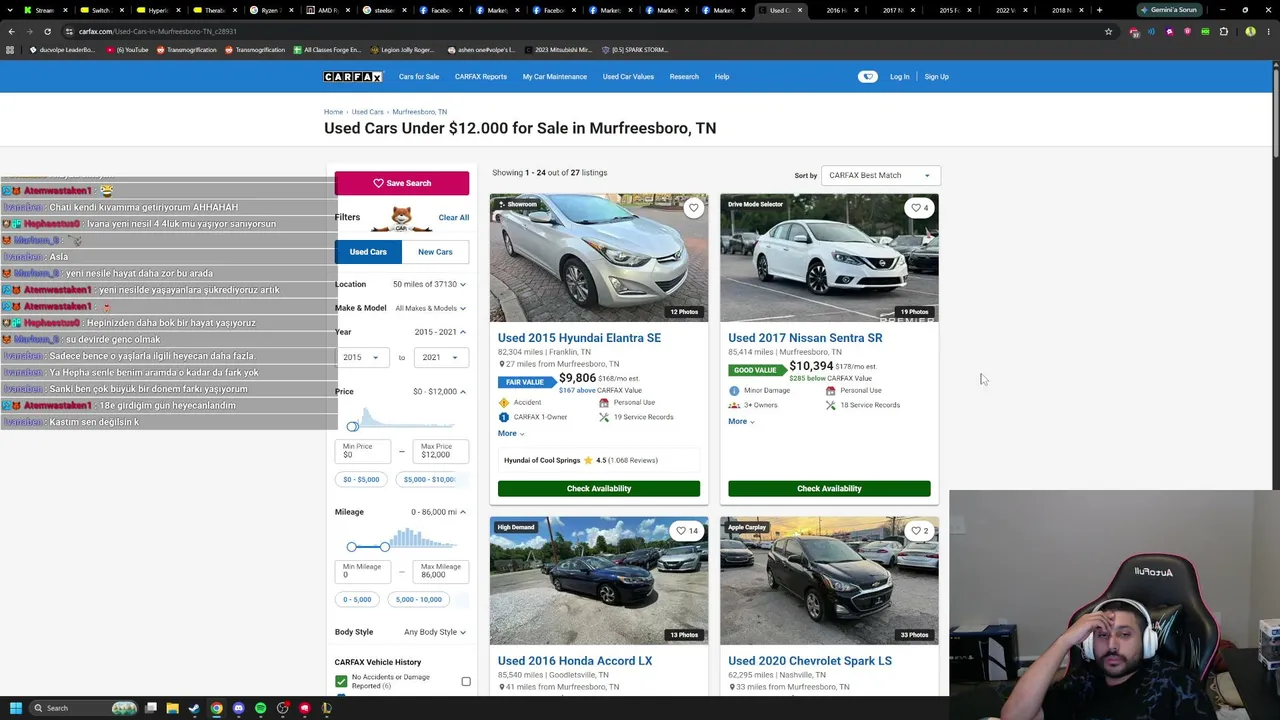Image resolution: width=1280 pixels, height=720 pixels.
Task: Open the Cars for Sale menu
Action: click(x=419, y=77)
